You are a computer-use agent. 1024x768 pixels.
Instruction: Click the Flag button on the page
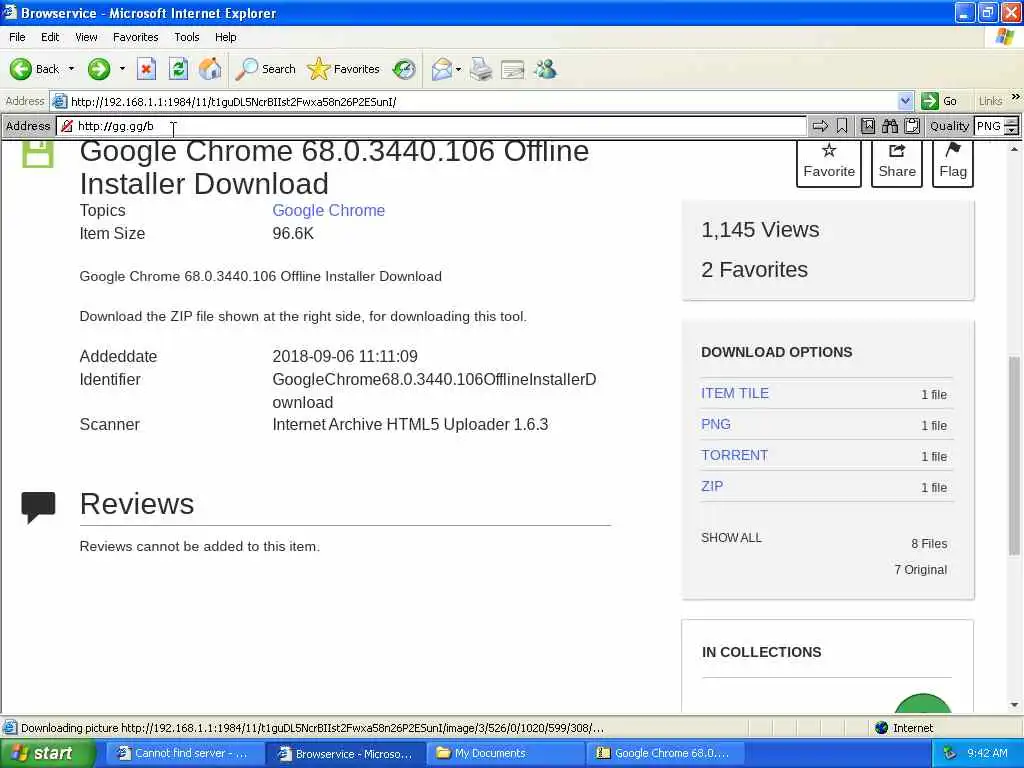(x=953, y=161)
